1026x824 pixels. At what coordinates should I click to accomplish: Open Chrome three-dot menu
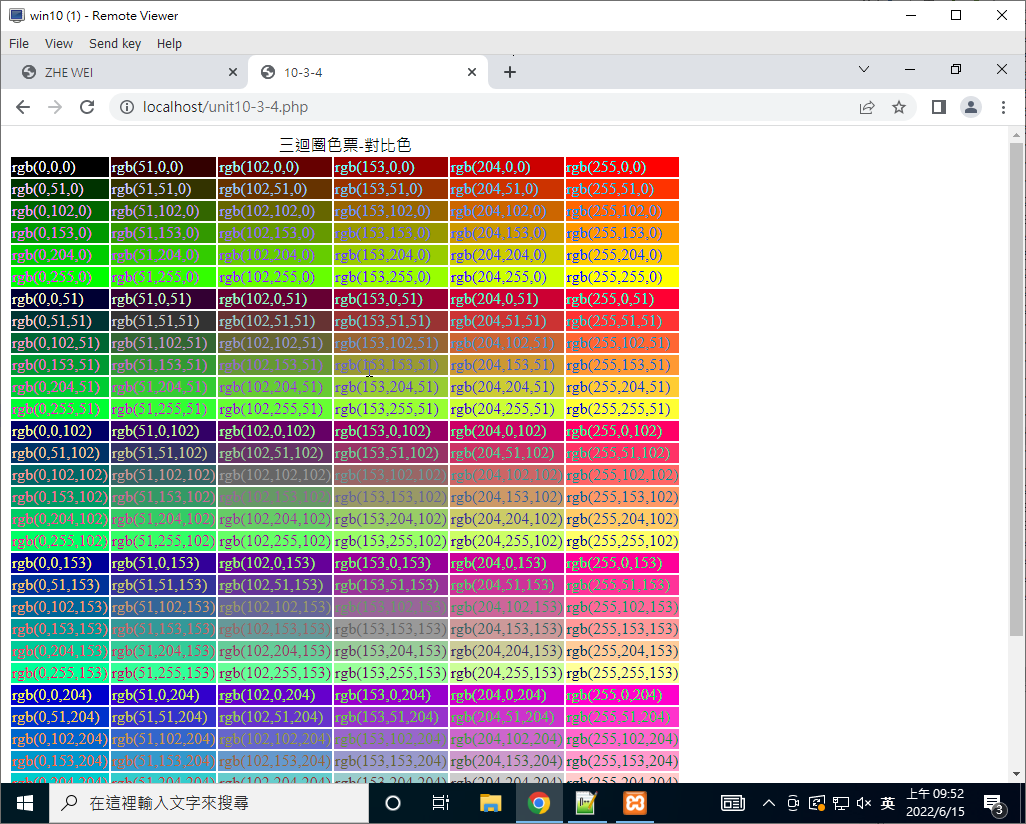coord(1002,107)
